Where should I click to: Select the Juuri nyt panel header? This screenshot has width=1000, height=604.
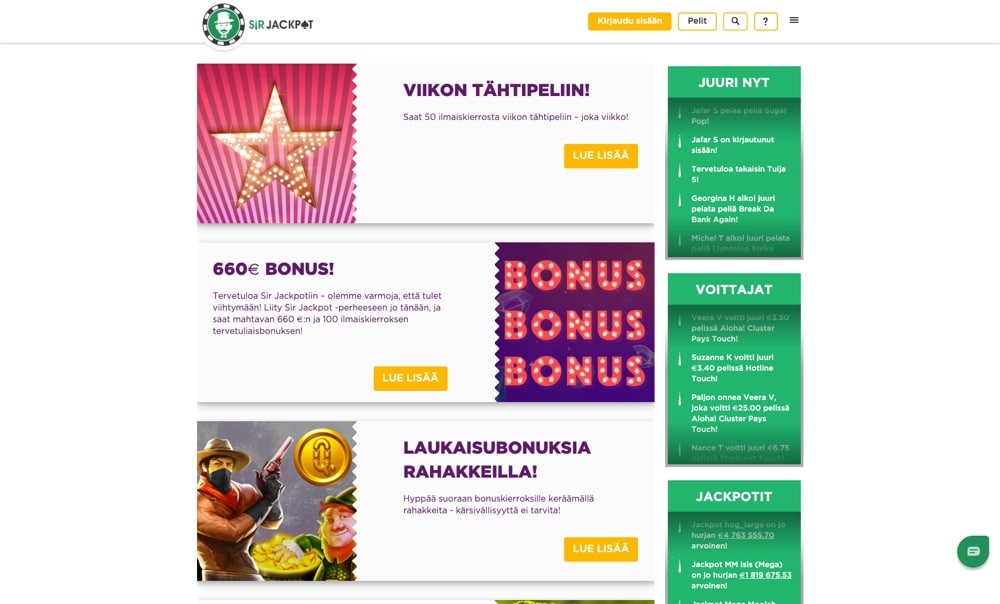pyautogui.click(x=734, y=82)
